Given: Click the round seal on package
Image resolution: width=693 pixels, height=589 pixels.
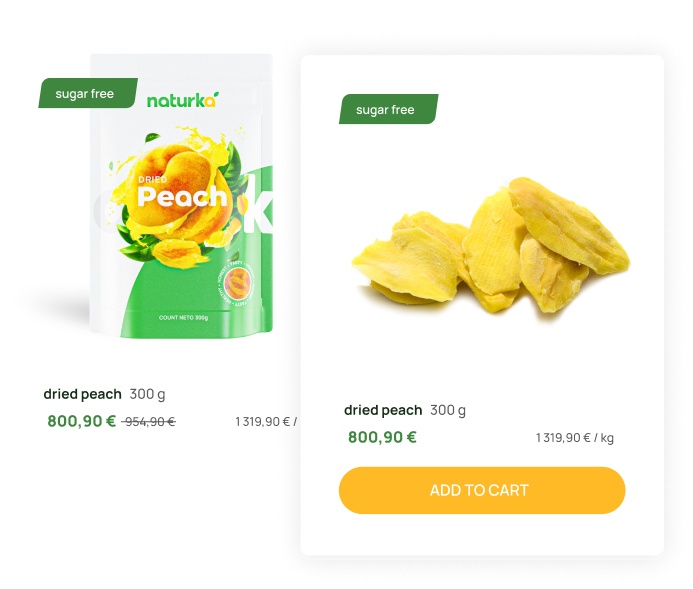Looking at the screenshot, I should 236,283.
